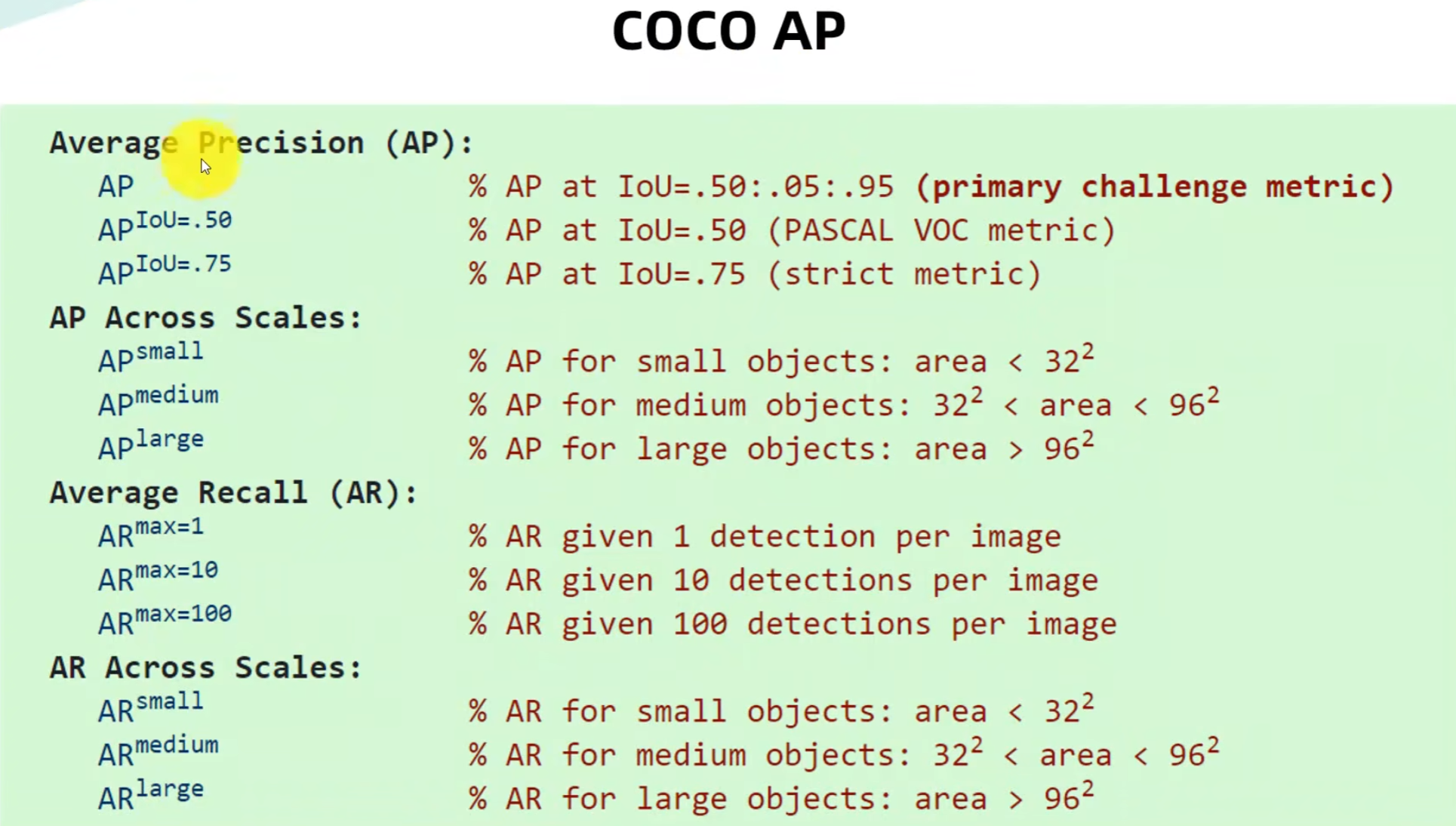The image size is (1456, 826).
Task: Select the AP small metric label
Action: pos(151,357)
